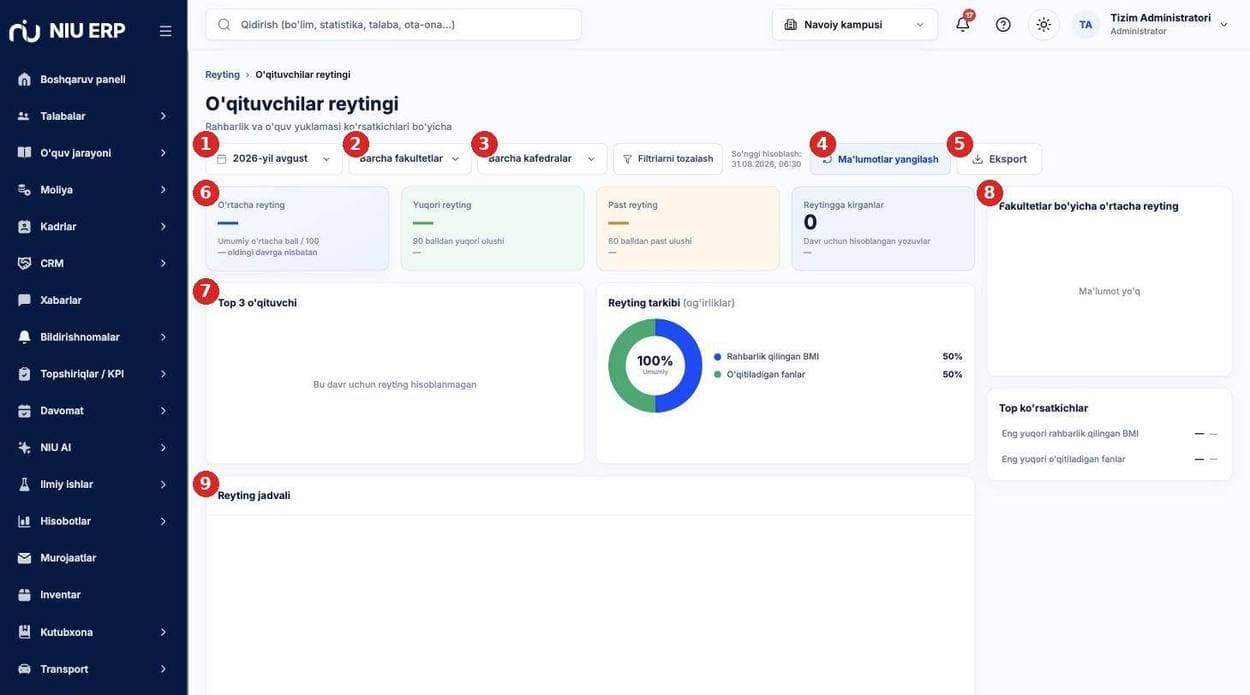Open the 2026-yil avgust period dropdown
The width and height of the screenshot is (1250, 695).
pos(274,159)
